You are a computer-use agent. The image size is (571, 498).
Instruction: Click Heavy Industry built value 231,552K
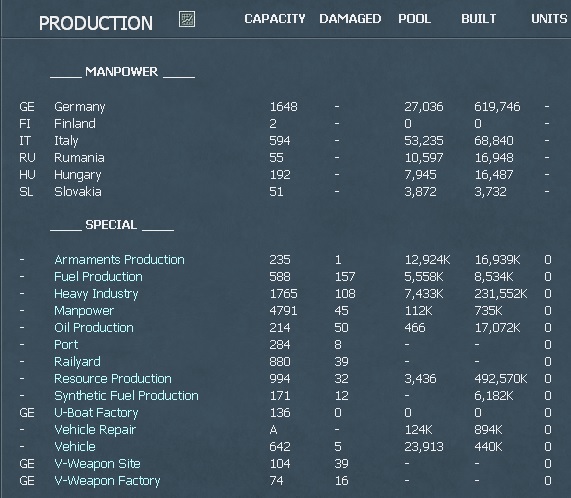(x=501, y=294)
